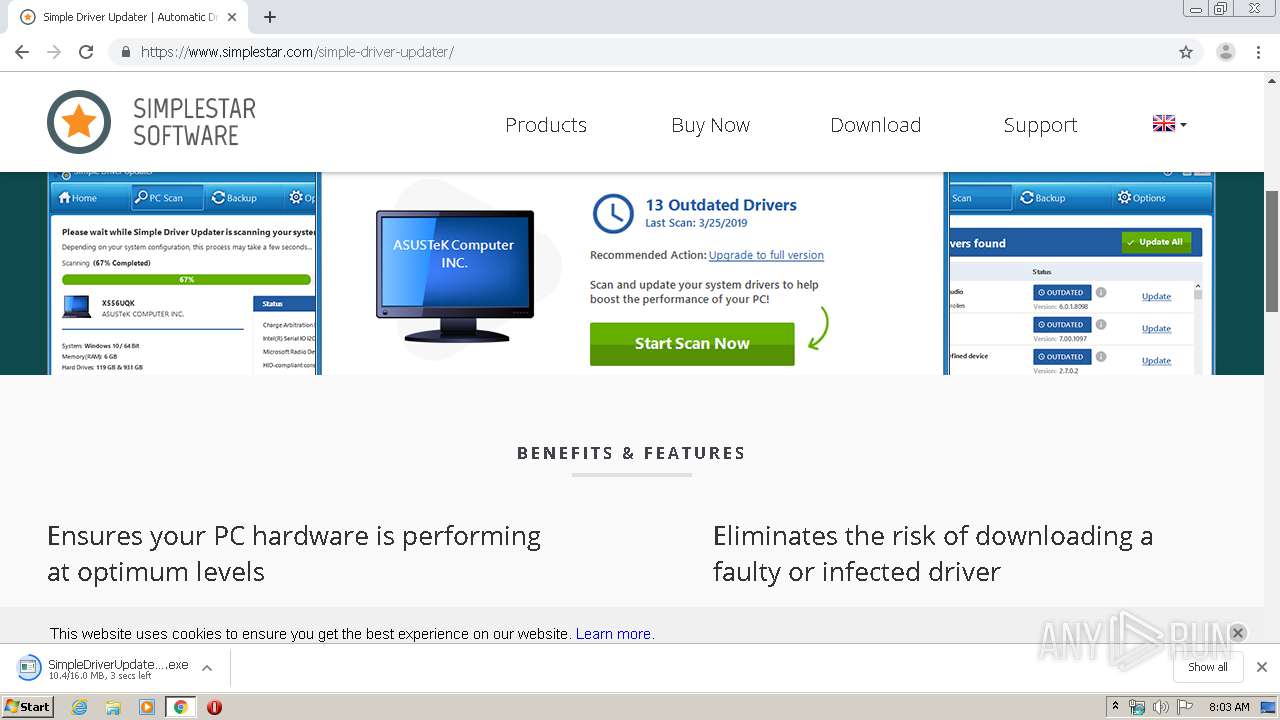Open the Chrome profile avatar icon
Screen dimensions: 1280x720
point(1226,52)
